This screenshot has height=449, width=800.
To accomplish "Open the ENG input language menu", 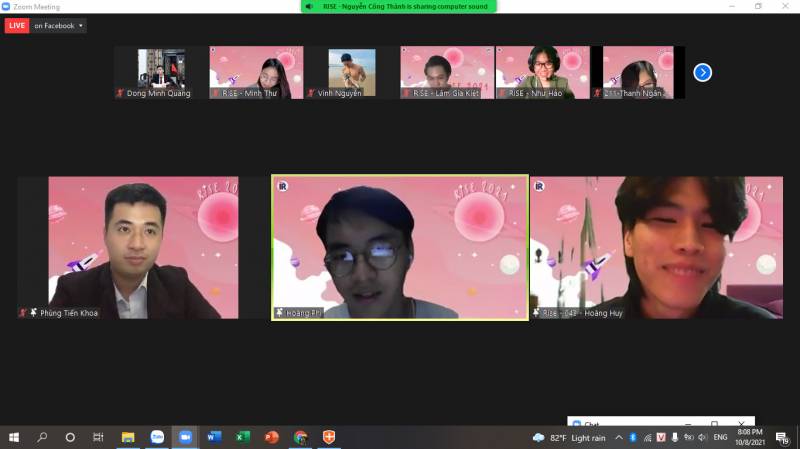I will 720,437.
